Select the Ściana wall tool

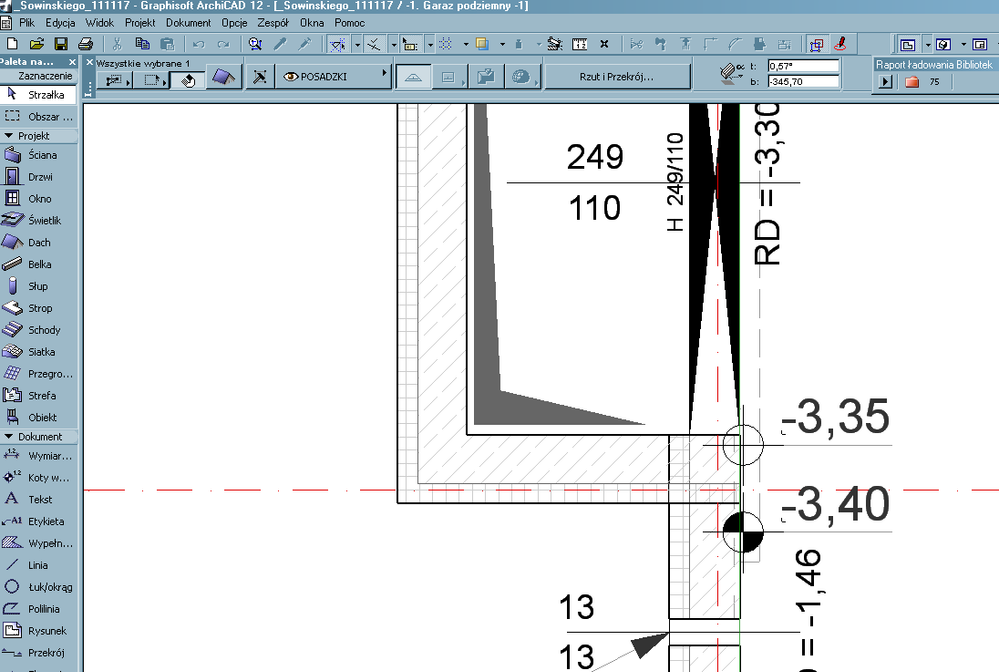(x=38, y=155)
